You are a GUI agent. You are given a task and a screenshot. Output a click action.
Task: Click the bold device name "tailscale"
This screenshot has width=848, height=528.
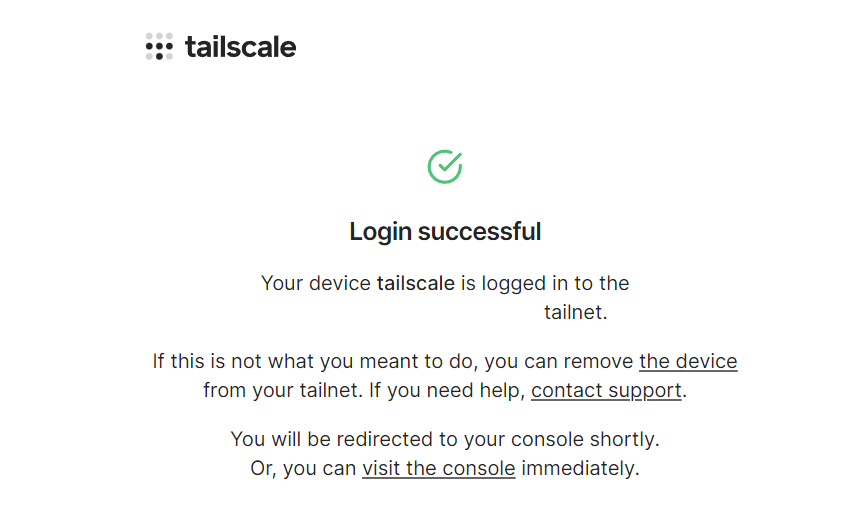(x=415, y=283)
